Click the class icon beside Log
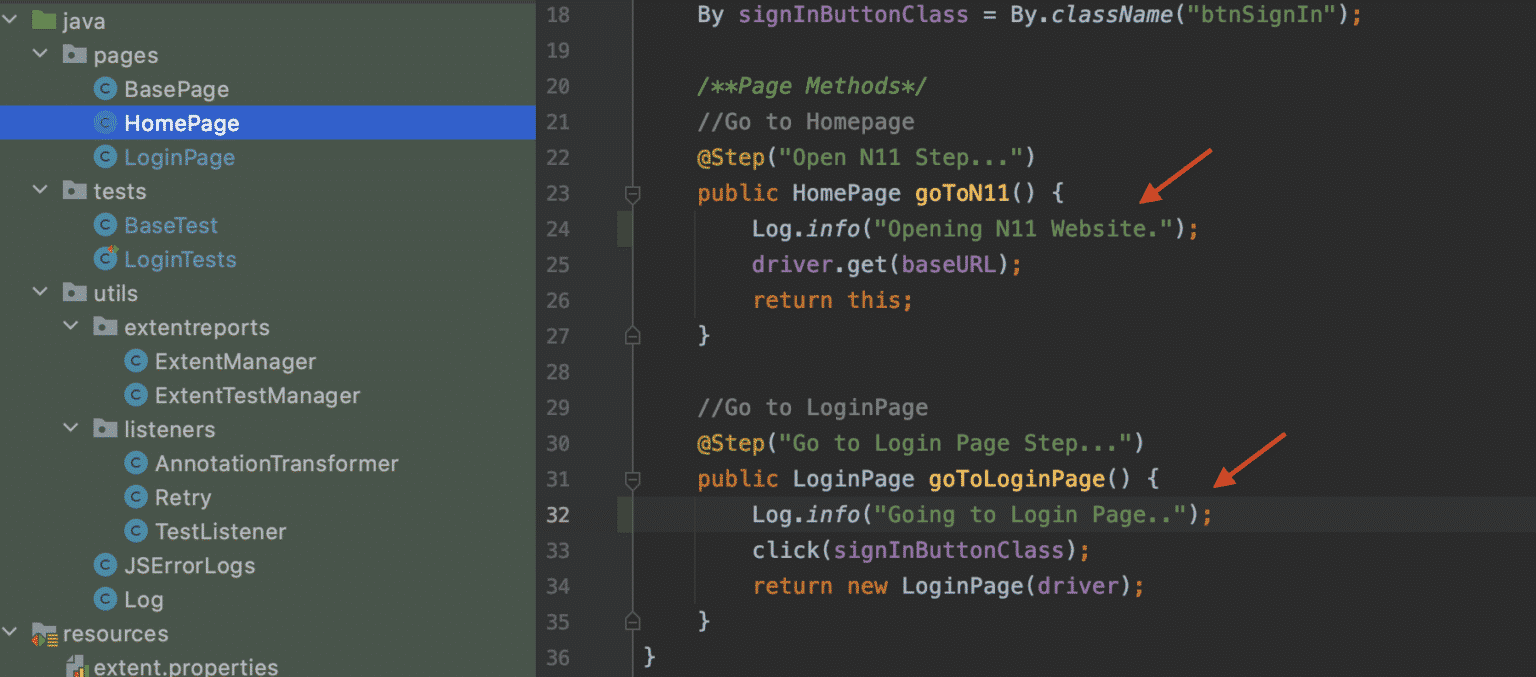The height and width of the screenshot is (677, 1536). tap(105, 599)
